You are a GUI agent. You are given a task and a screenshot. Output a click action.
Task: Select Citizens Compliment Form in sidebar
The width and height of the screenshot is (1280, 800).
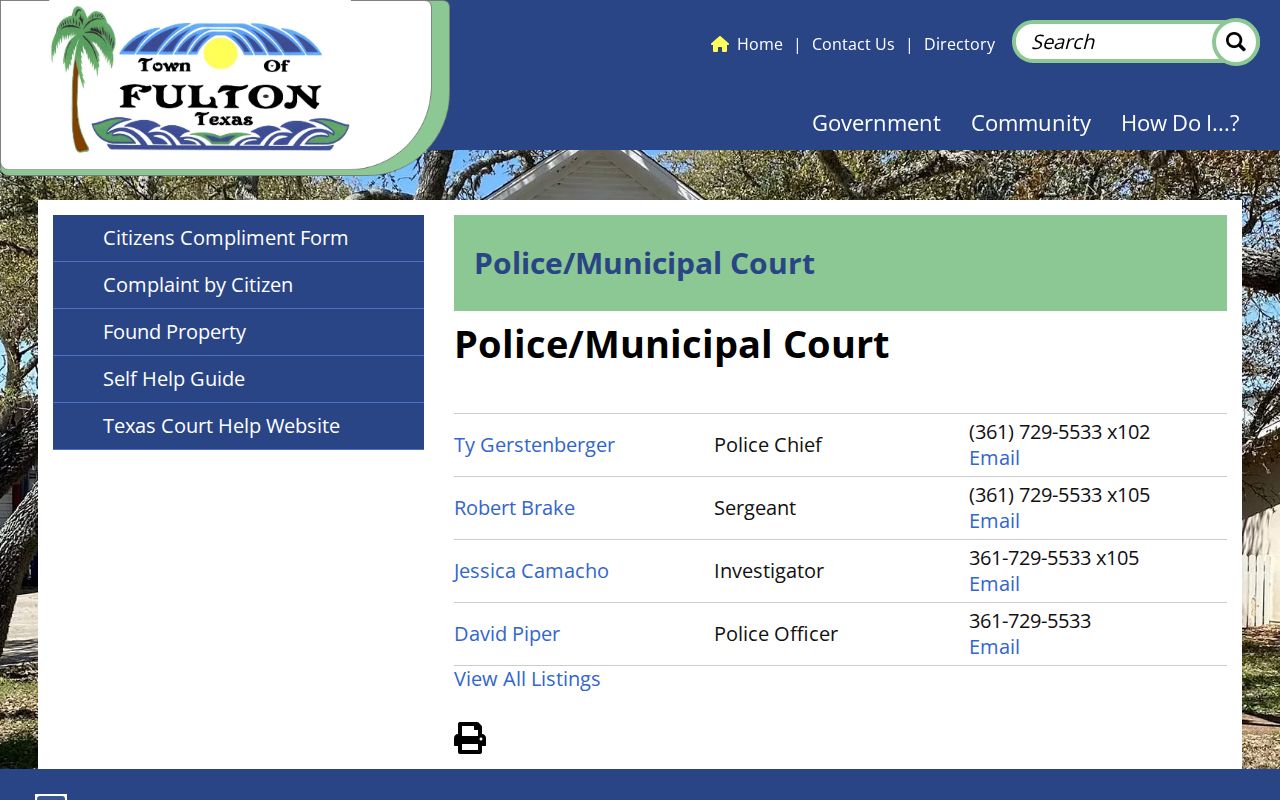pyautogui.click(x=238, y=238)
